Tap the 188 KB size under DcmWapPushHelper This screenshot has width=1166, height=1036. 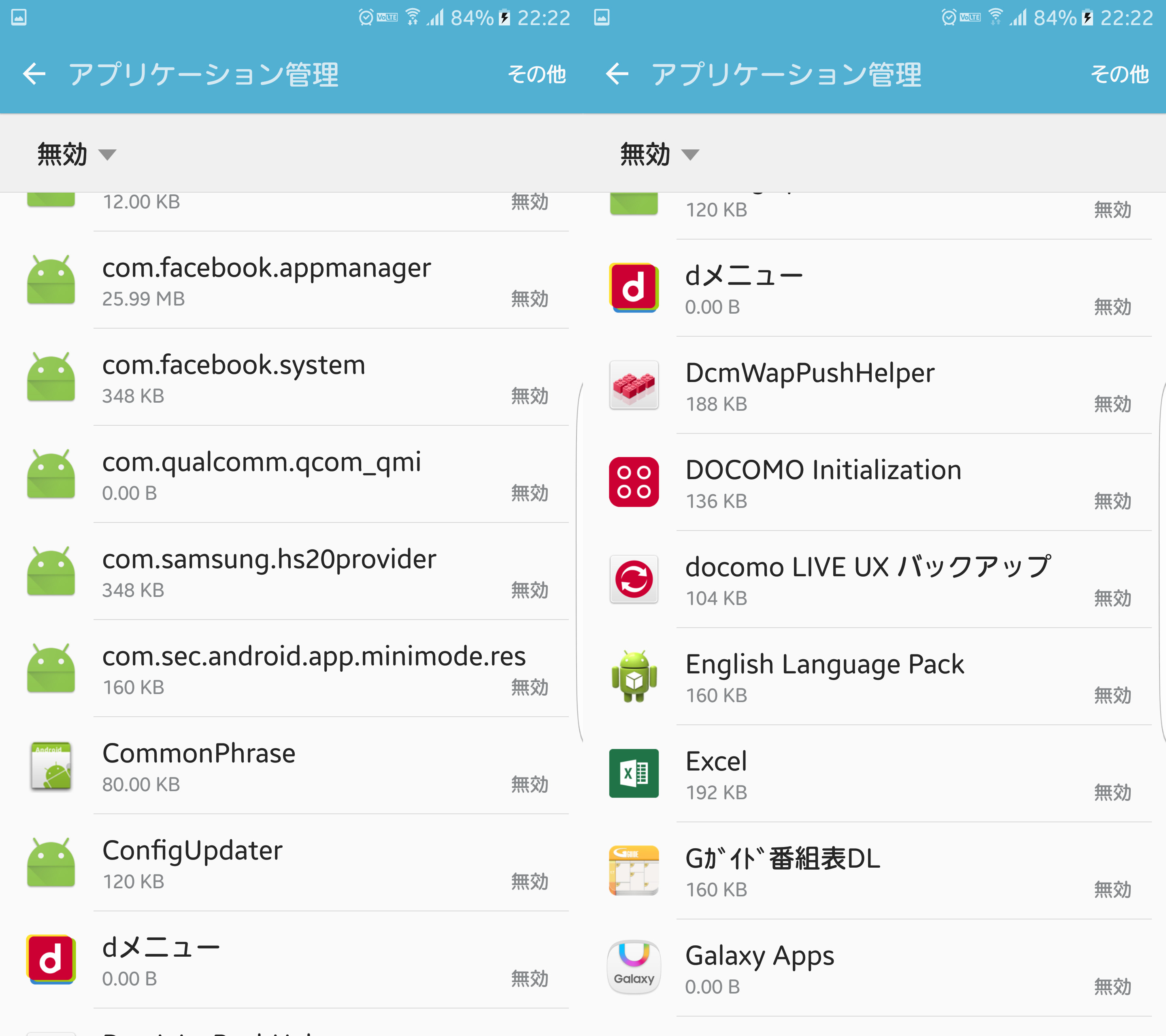(x=717, y=404)
